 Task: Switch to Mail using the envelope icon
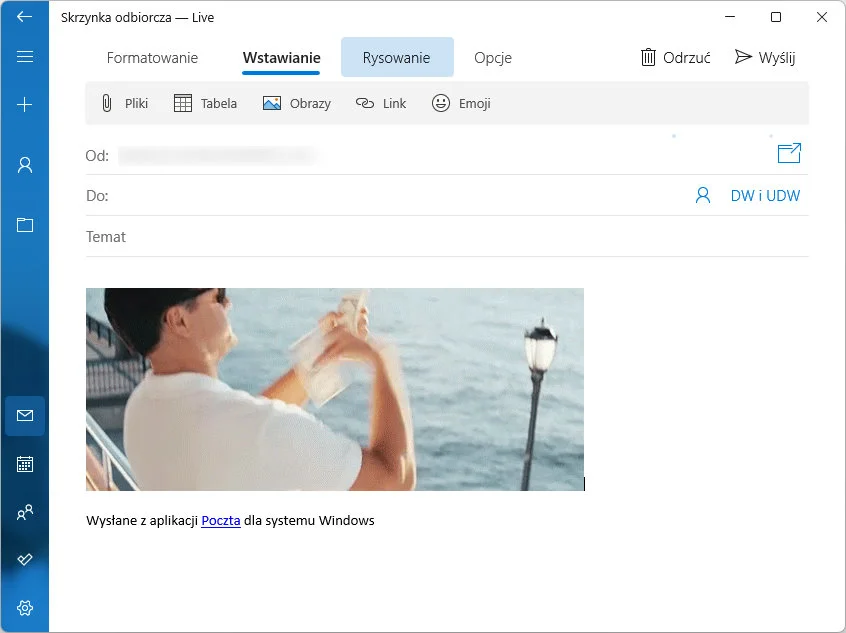point(25,415)
